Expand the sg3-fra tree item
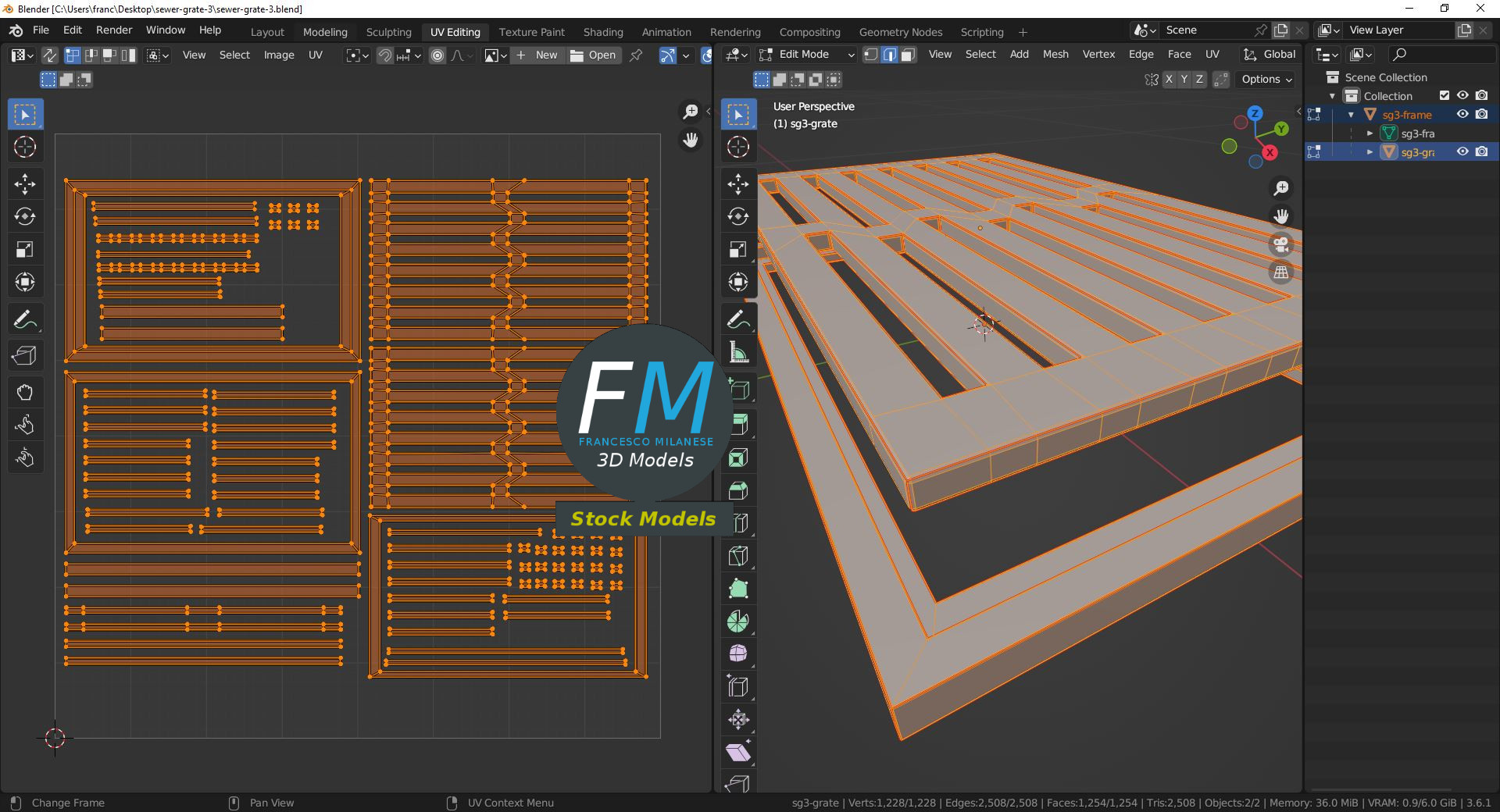Viewport: 1500px width, 812px height. (x=1370, y=134)
